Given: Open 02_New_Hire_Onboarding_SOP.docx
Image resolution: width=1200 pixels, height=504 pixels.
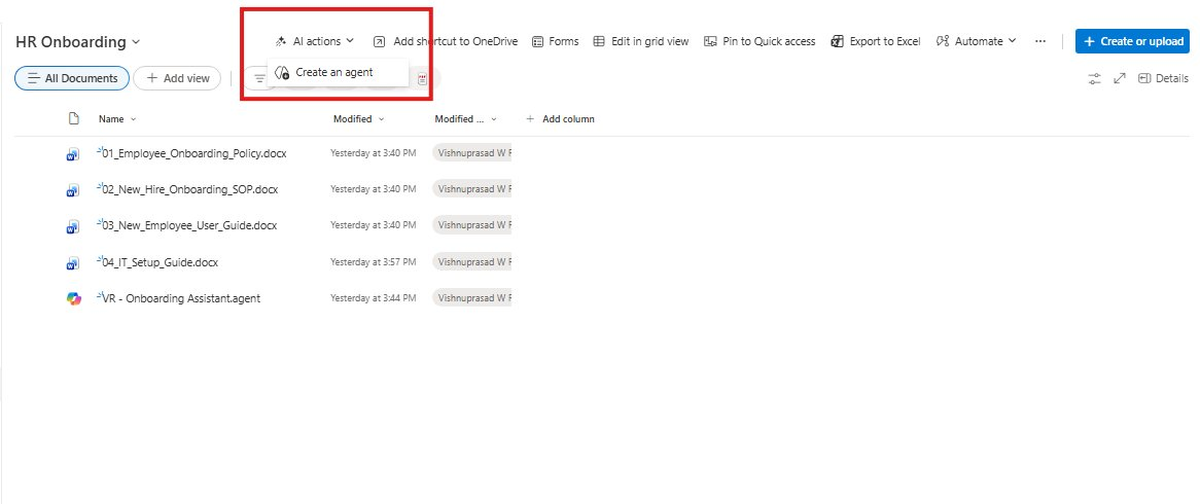Looking at the screenshot, I should (190, 189).
